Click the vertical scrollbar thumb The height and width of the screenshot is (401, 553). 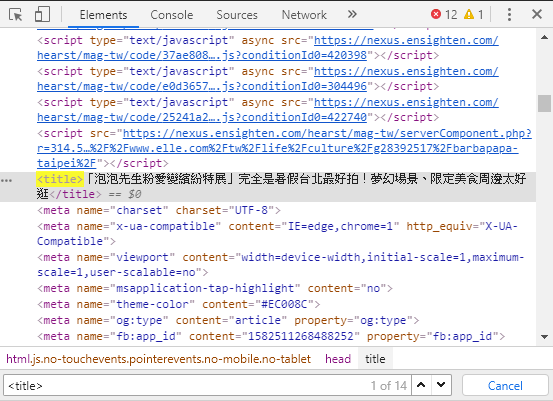(545, 103)
